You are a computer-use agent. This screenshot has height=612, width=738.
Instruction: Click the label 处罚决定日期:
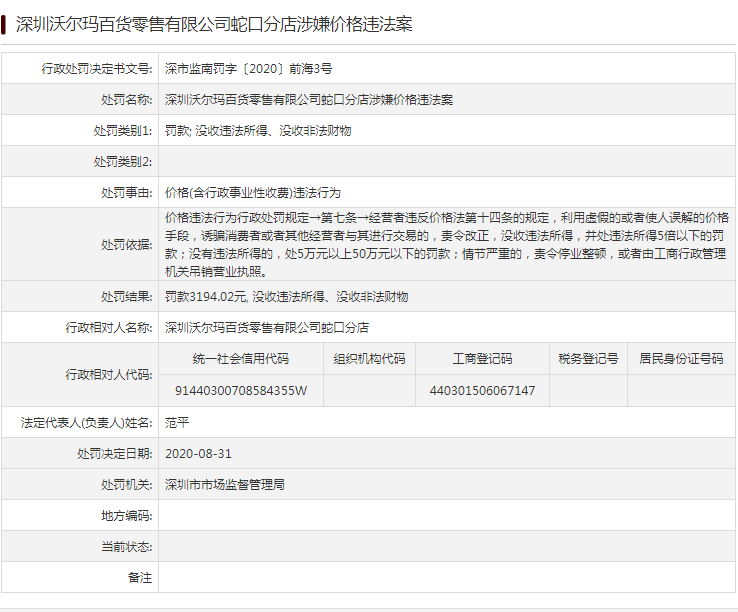tap(115, 454)
